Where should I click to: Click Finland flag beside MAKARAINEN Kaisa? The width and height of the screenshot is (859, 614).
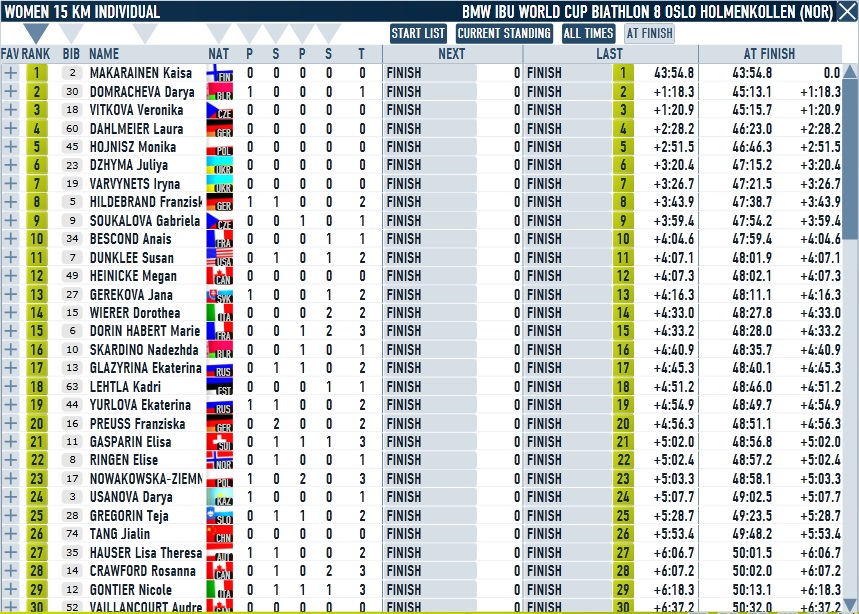tap(220, 73)
